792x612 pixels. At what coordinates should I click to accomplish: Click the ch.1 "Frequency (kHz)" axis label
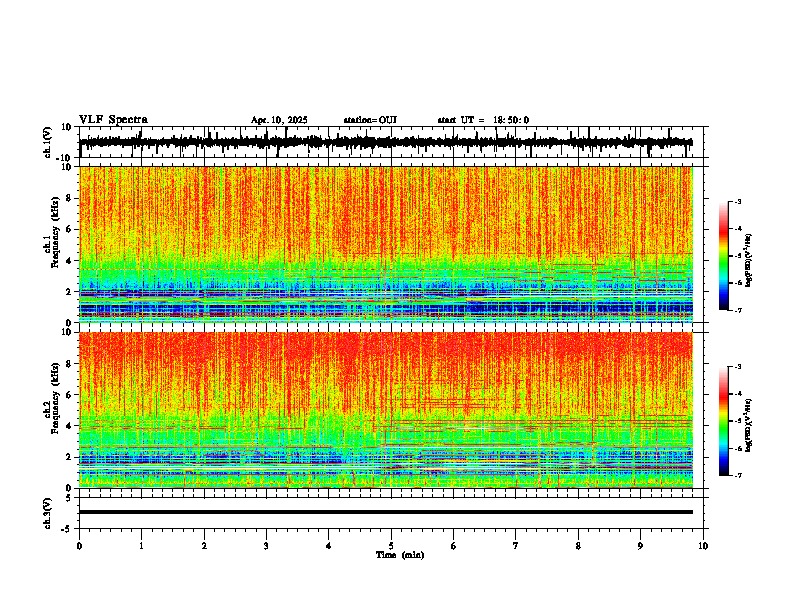[x=55, y=232]
